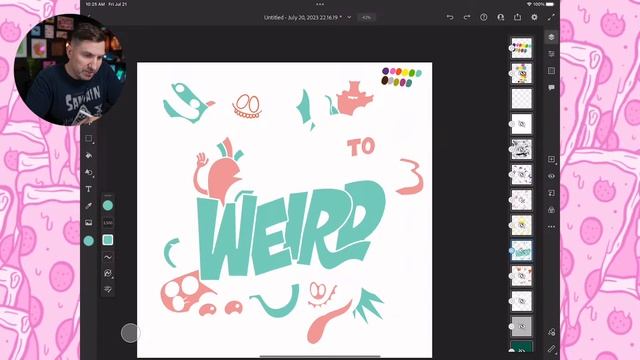
Task: Activate the Text tool (T icon)
Action: (89, 189)
